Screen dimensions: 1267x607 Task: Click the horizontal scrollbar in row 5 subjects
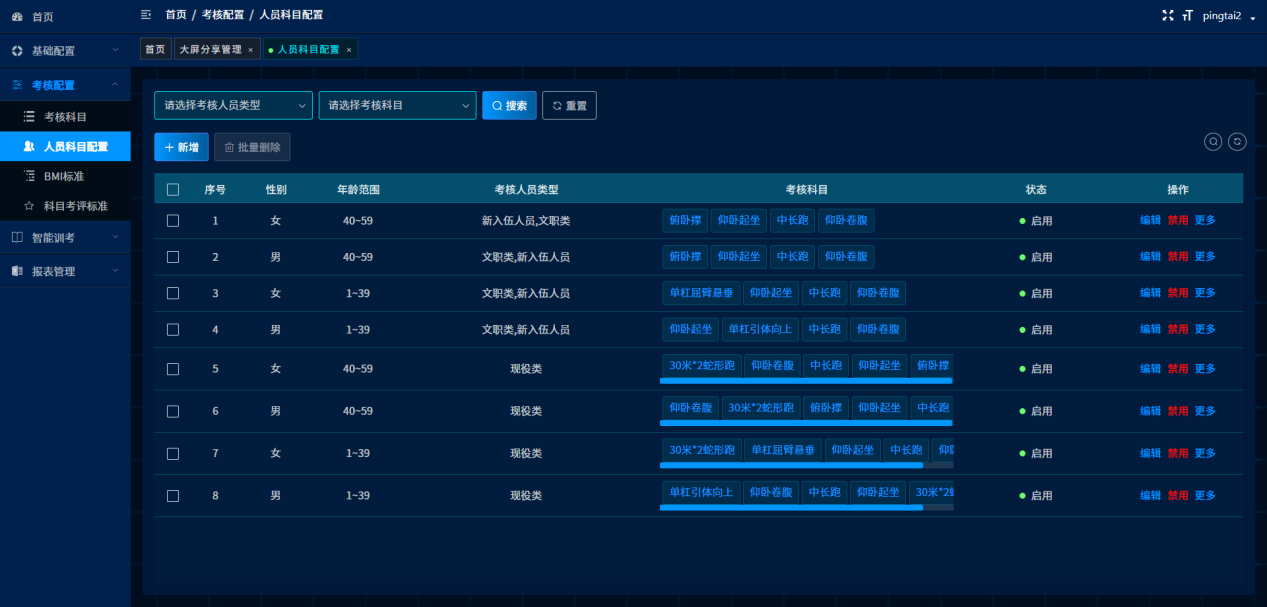(806, 381)
